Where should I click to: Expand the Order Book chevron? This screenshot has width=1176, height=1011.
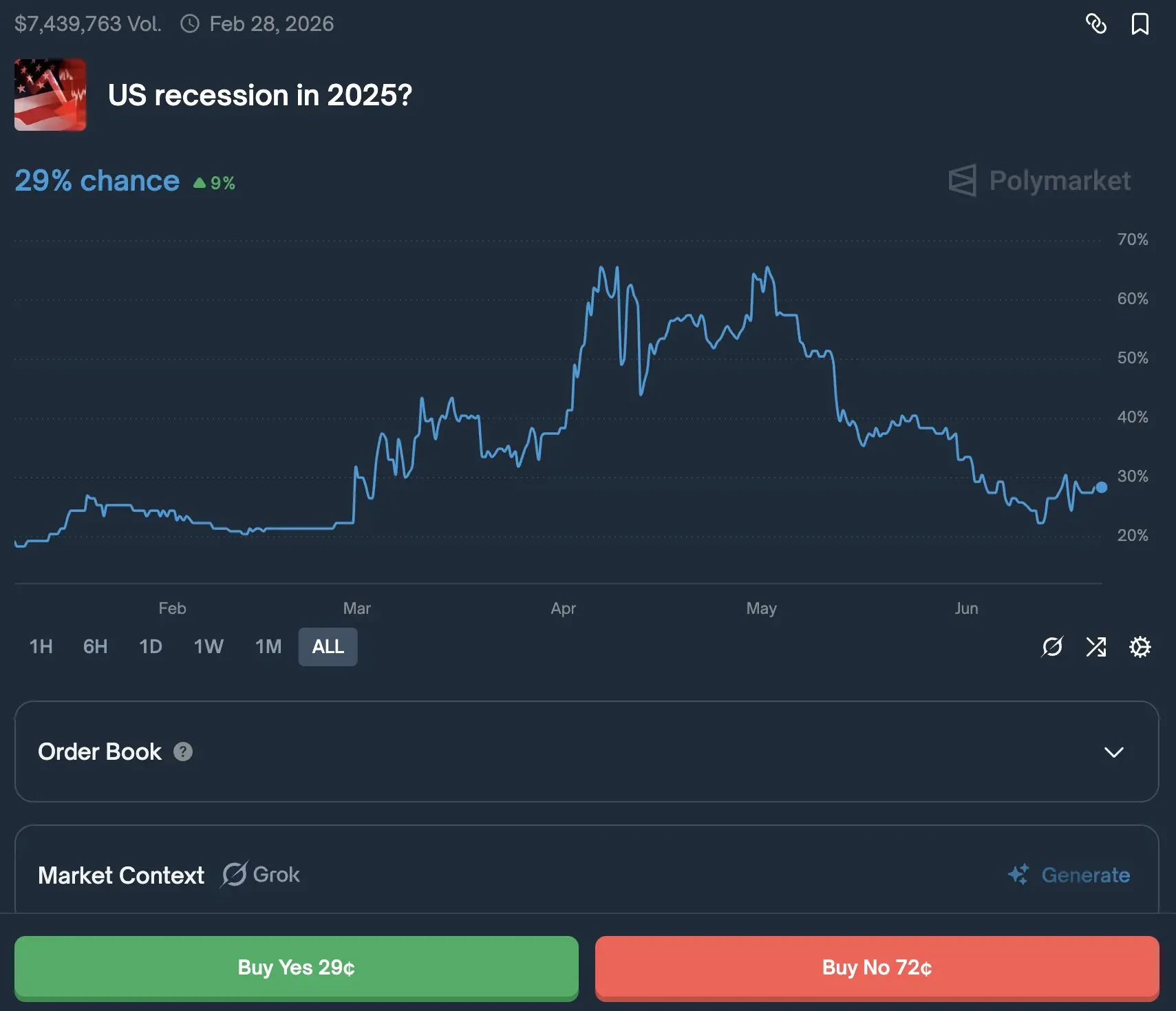(1113, 752)
